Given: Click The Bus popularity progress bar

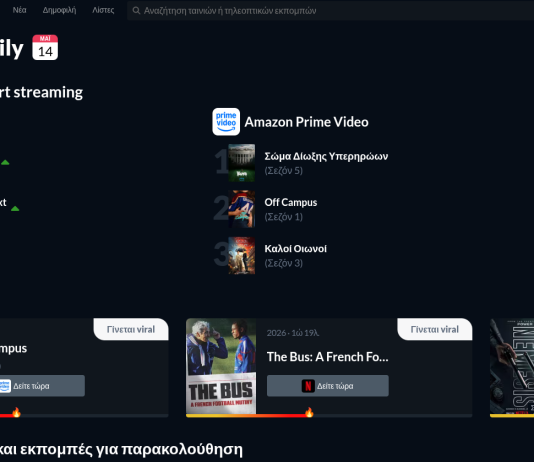Looking at the screenshot, I should pyautogui.click(x=329, y=416).
